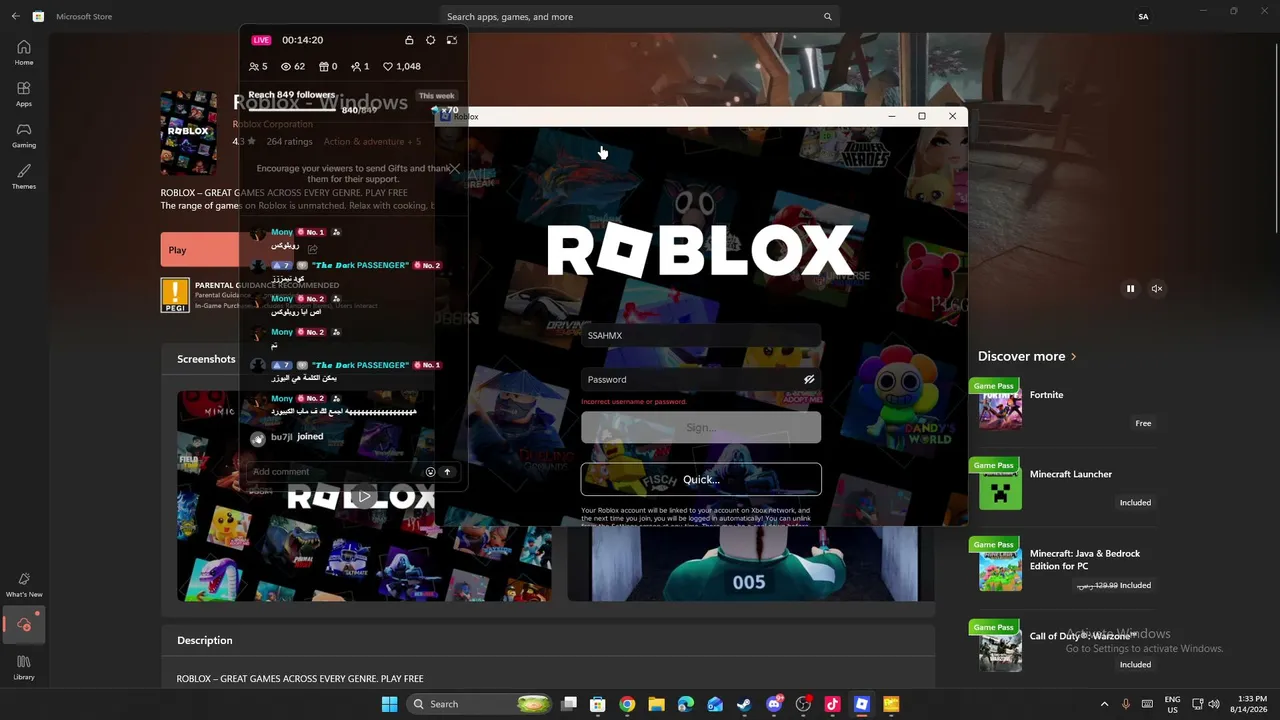Expand Discover more section chevron
Viewport: 1280px width, 720px height.
[1074, 356]
